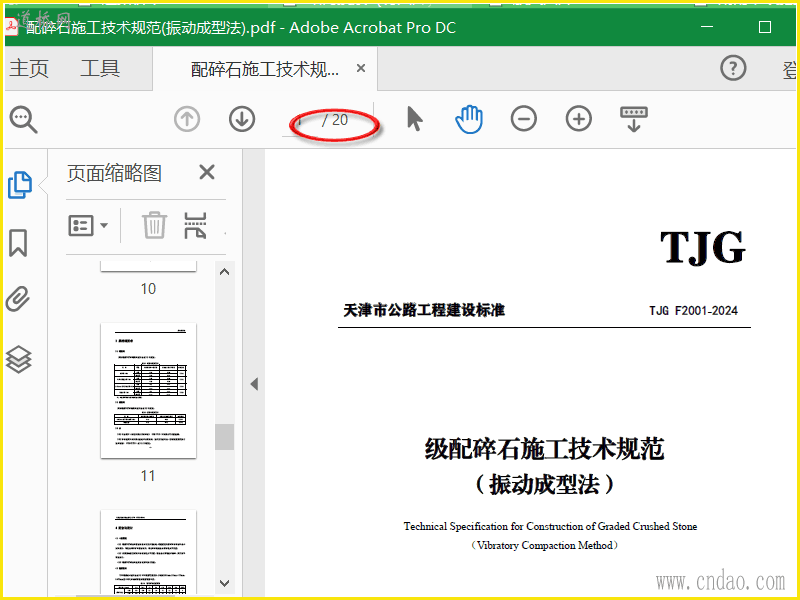Click the standard number TJG F2001-2024
The width and height of the screenshot is (800, 600).
(693, 311)
